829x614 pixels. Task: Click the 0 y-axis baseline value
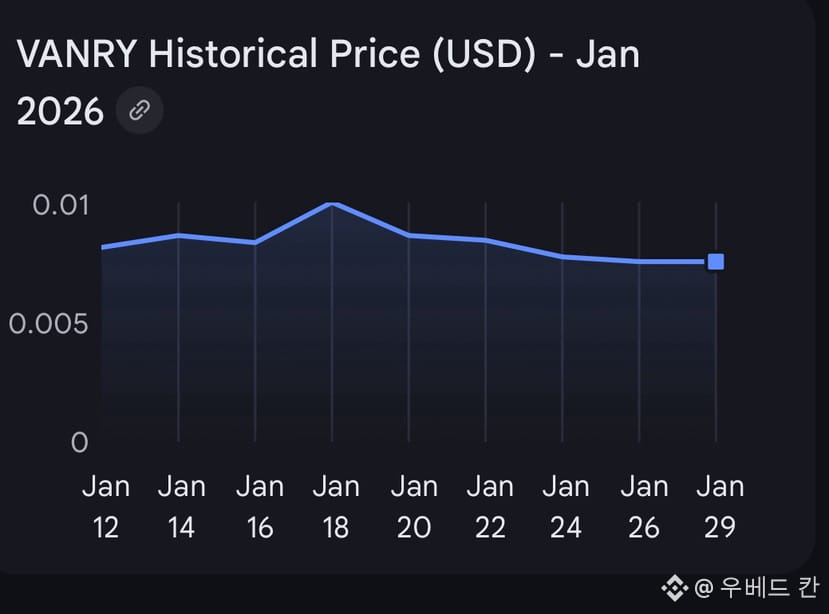click(79, 442)
